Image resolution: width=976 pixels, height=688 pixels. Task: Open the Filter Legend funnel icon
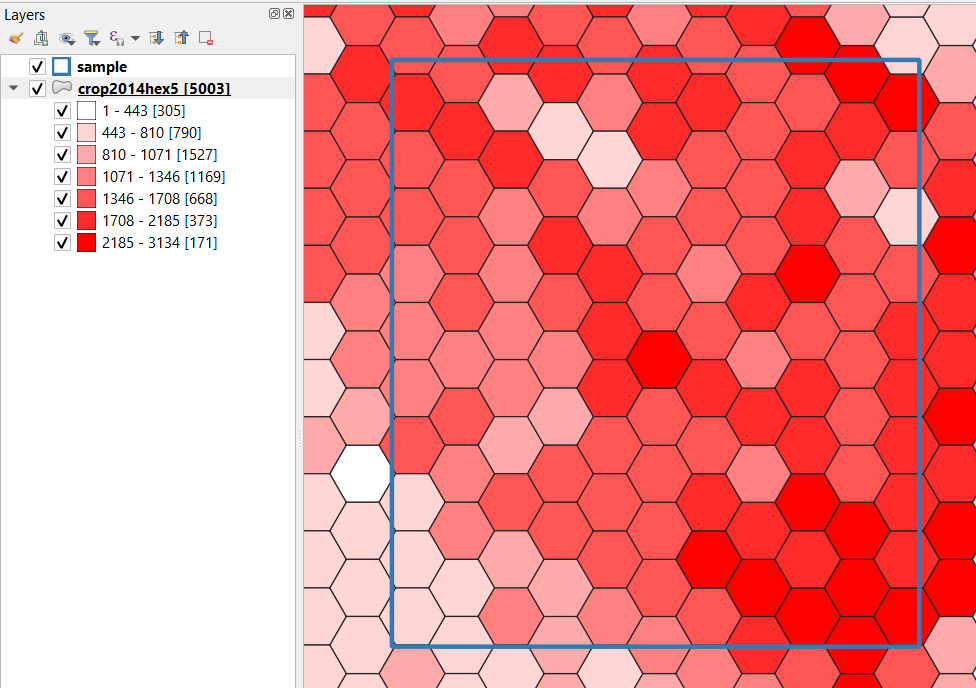pyautogui.click(x=92, y=38)
